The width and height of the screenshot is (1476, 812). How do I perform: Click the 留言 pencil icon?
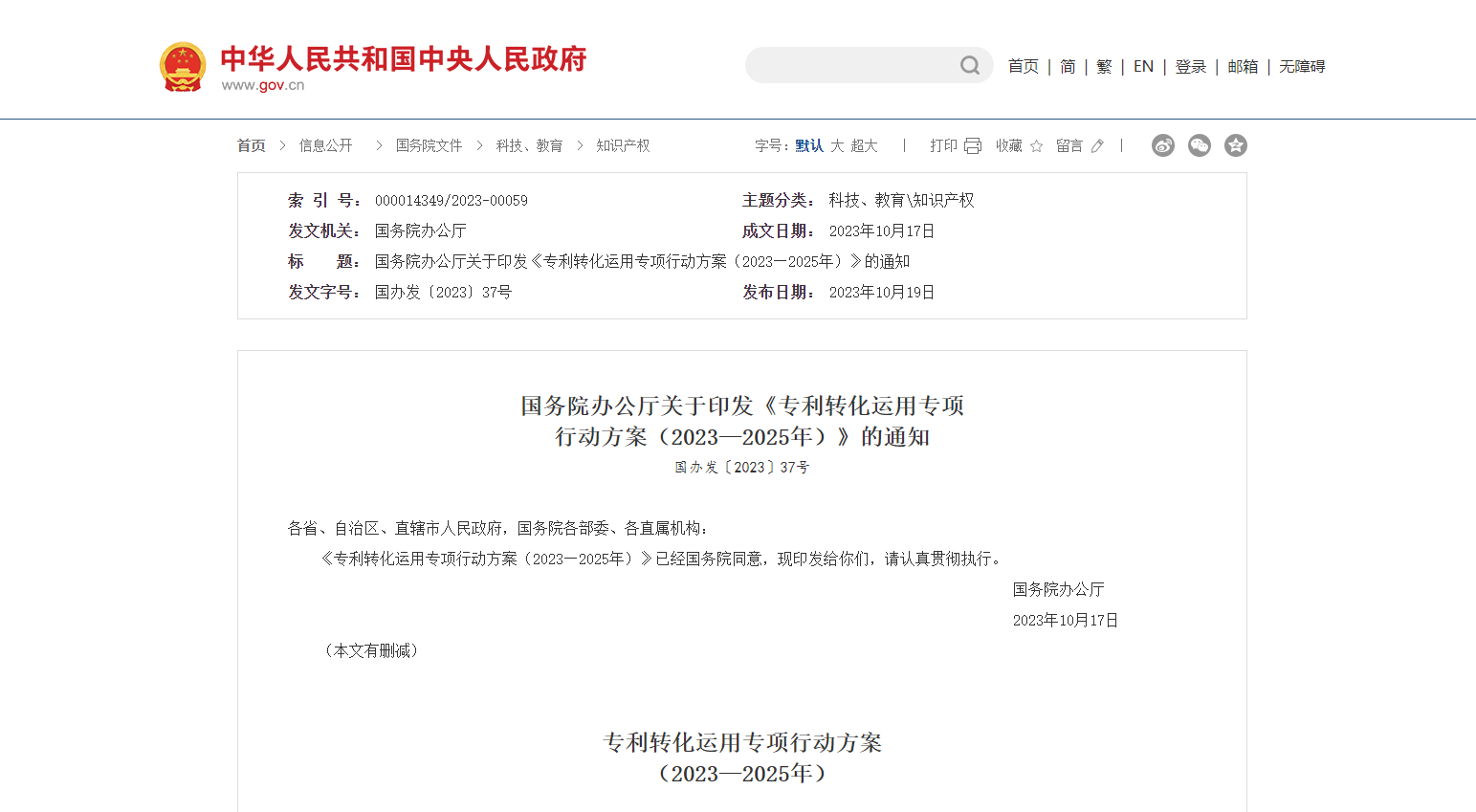(x=1097, y=146)
